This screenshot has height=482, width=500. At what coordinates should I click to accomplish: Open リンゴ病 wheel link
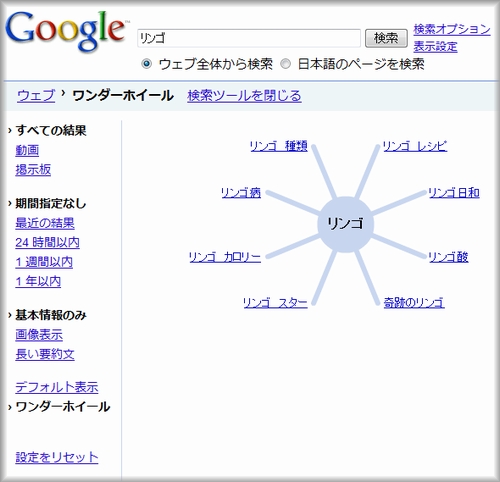coord(241,193)
